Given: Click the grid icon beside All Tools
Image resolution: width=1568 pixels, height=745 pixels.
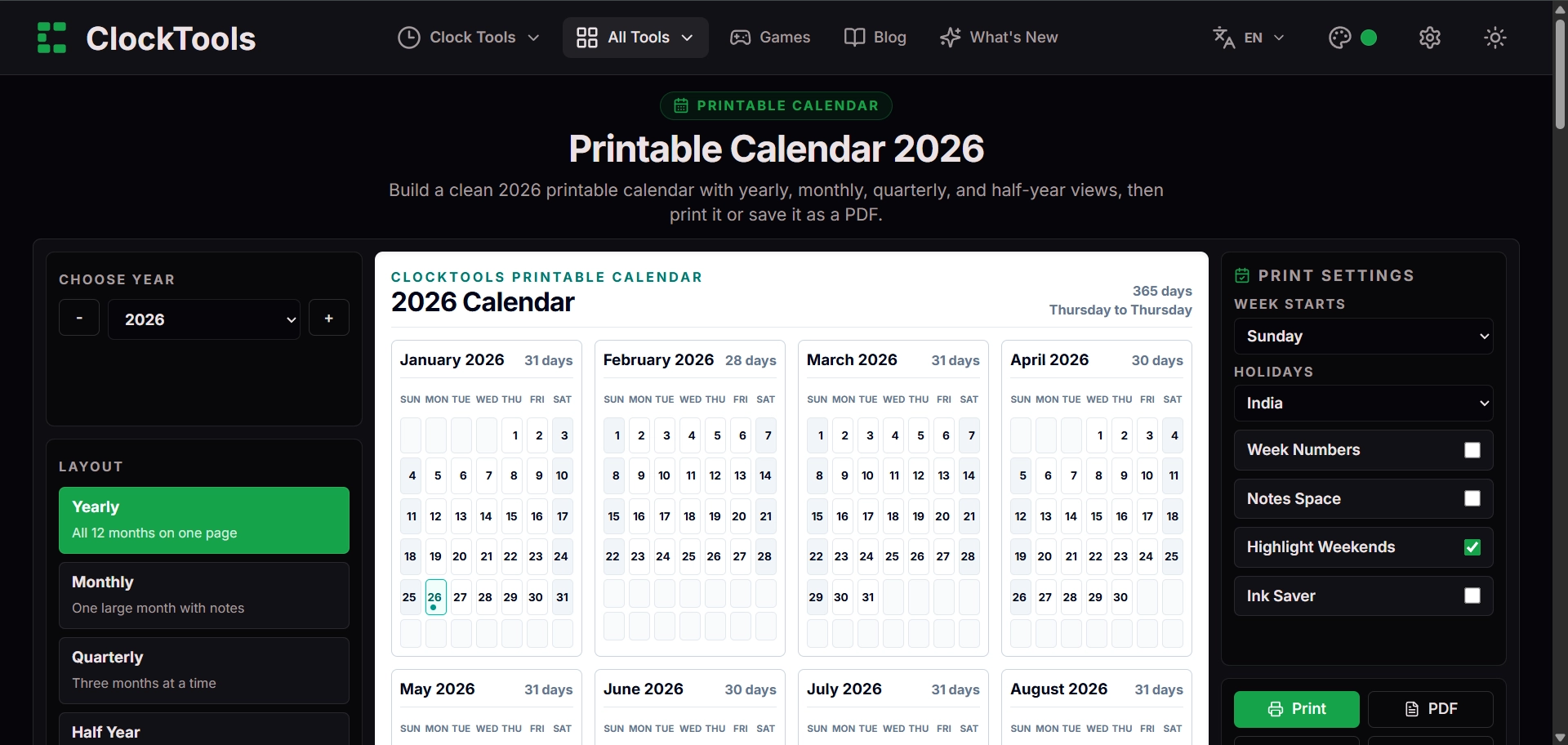Looking at the screenshot, I should point(586,38).
